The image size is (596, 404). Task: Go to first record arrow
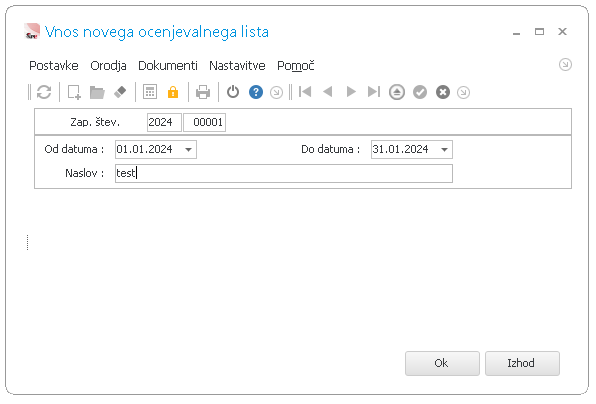pos(305,92)
